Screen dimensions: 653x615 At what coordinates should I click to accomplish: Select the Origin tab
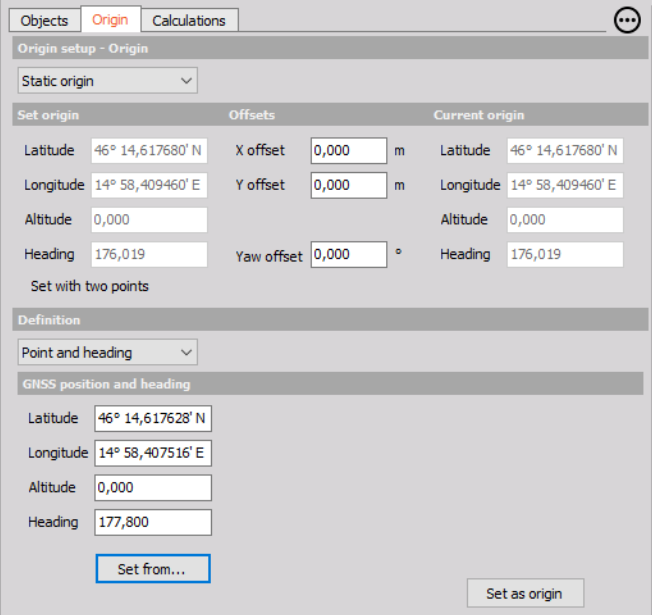point(110,20)
